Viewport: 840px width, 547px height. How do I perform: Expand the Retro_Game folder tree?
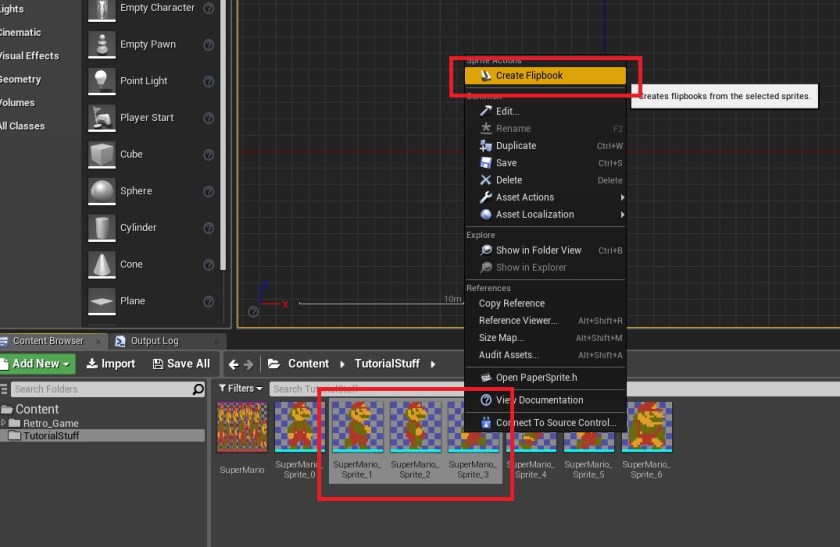4,423
